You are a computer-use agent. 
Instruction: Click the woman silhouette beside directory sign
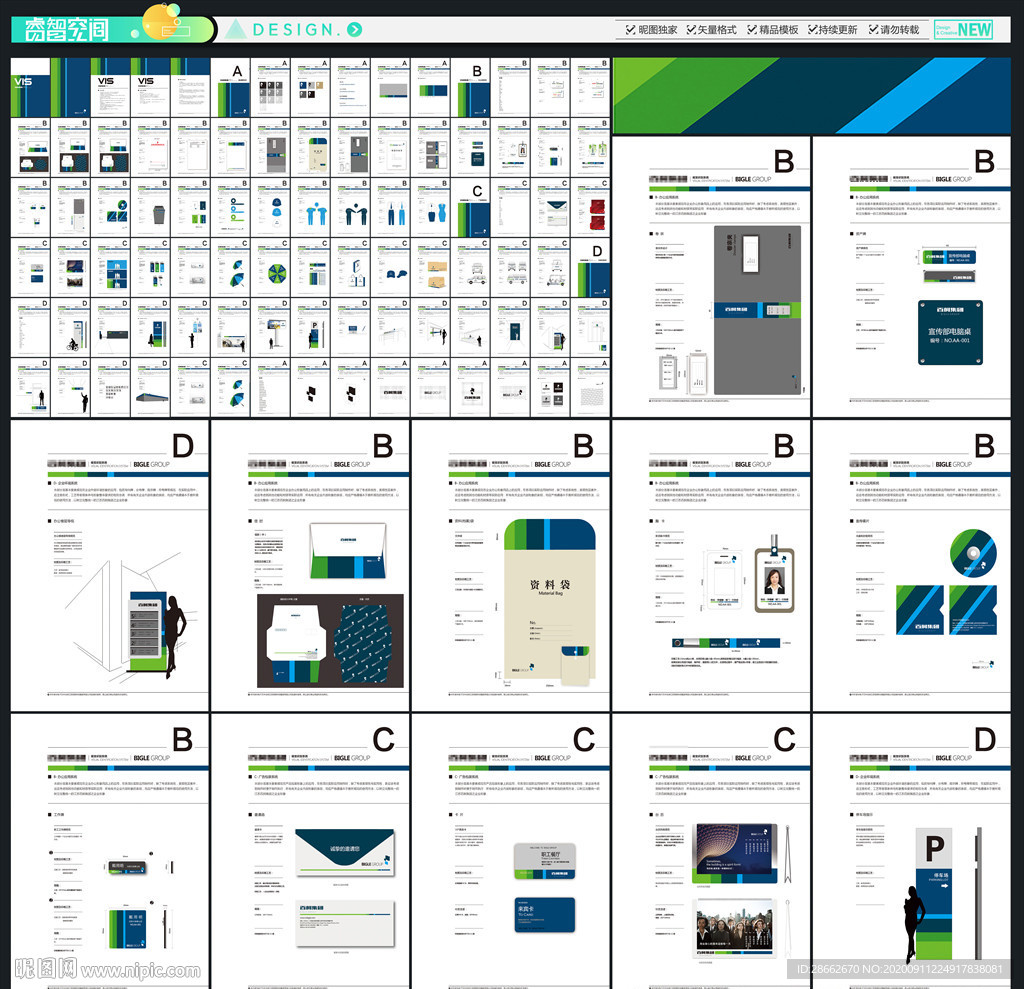click(x=173, y=640)
